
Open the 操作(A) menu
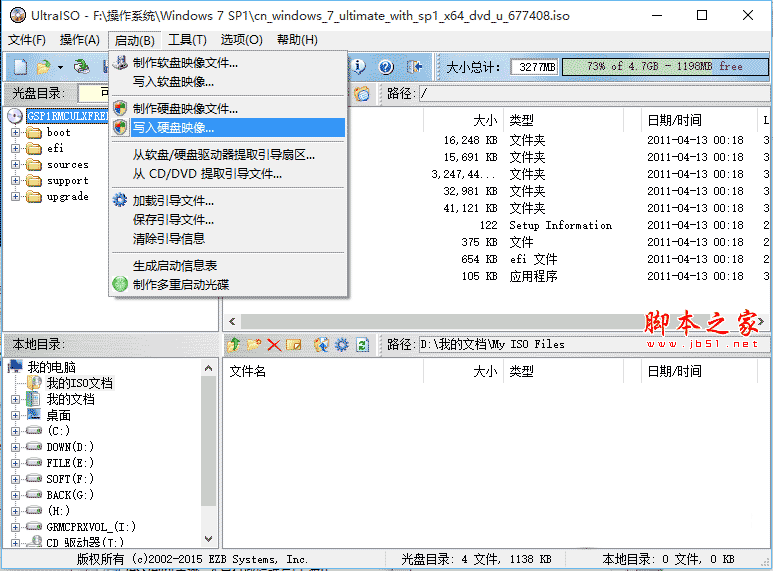[79, 40]
